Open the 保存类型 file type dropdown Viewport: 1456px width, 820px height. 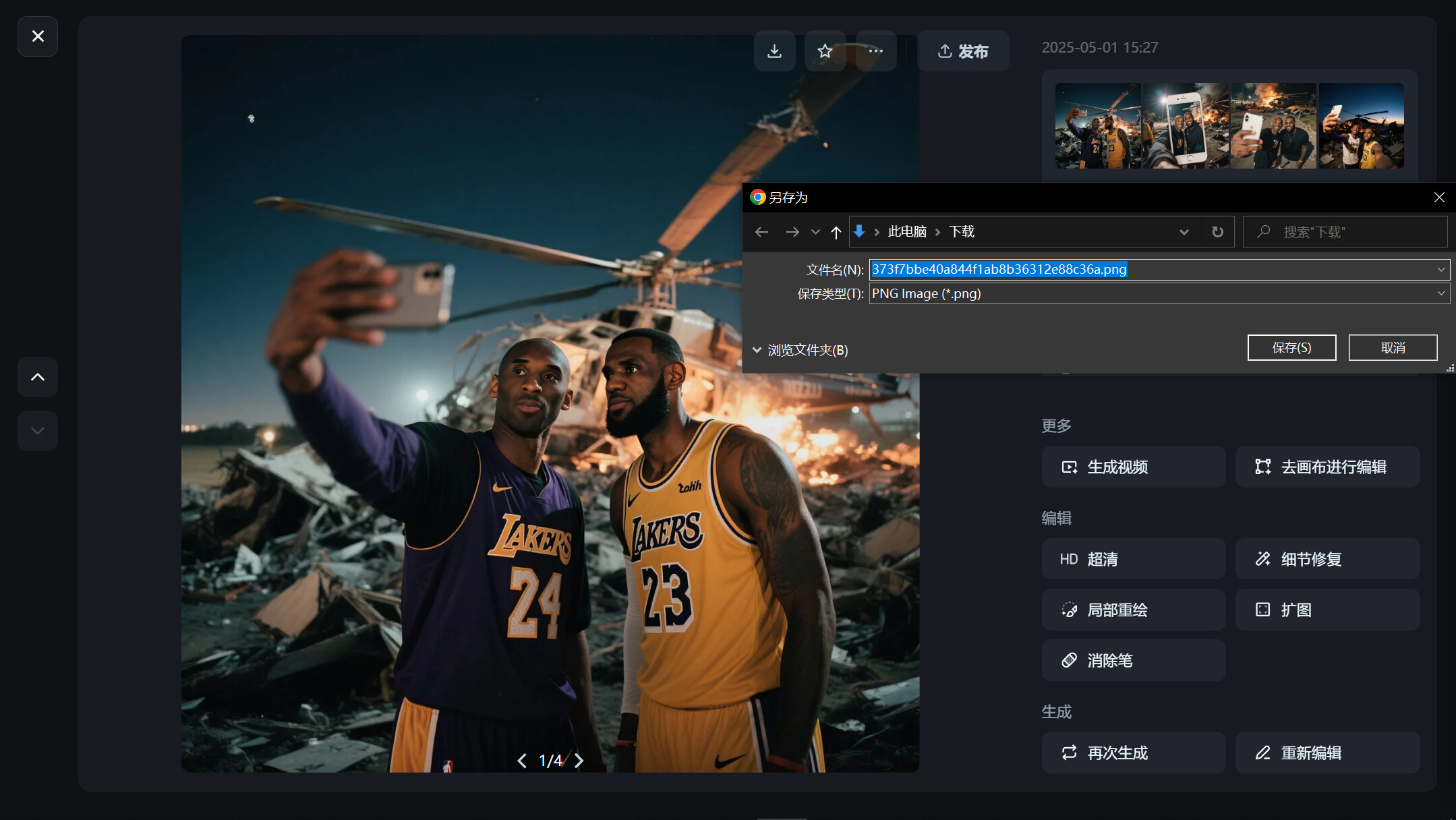1159,293
